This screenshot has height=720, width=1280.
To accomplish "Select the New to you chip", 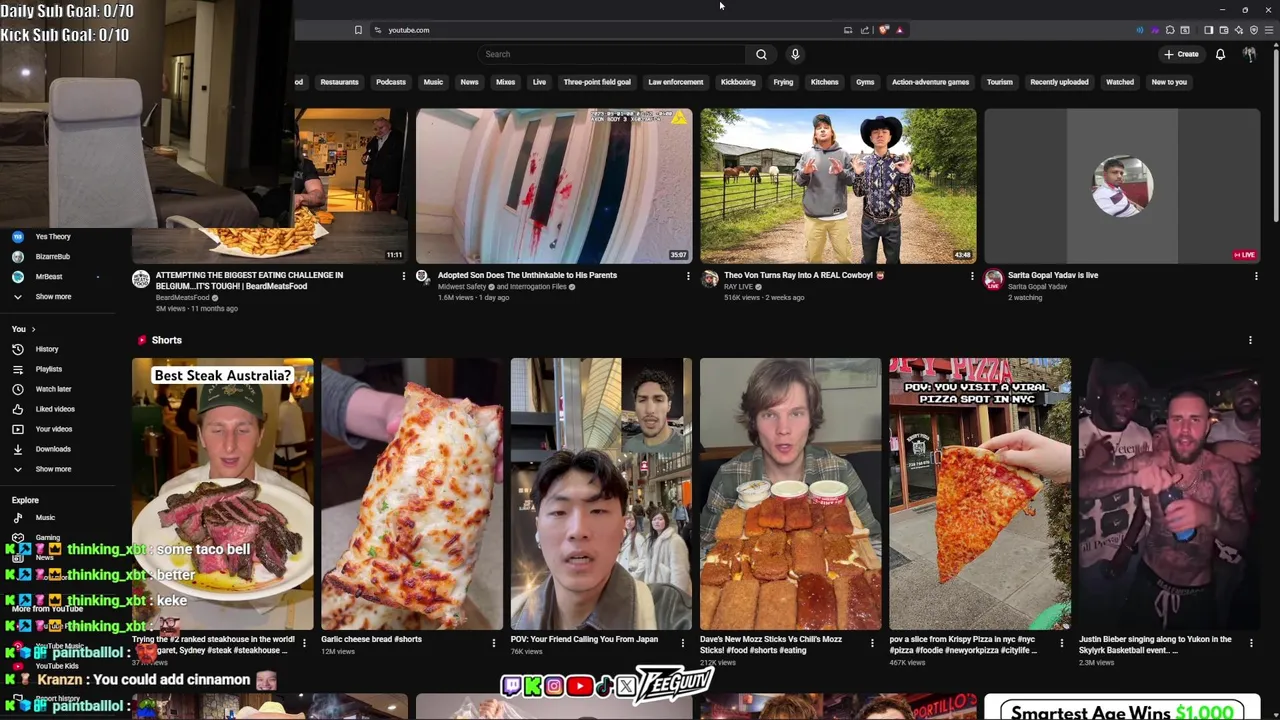I will 1169,82.
